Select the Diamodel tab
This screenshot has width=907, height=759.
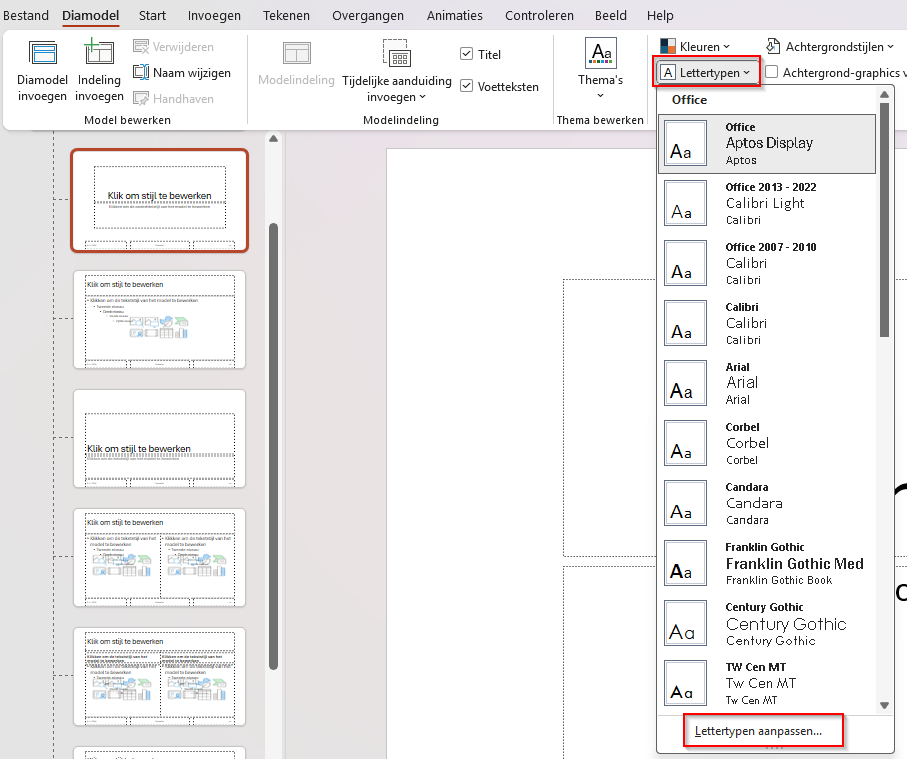click(x=91, y=16)
